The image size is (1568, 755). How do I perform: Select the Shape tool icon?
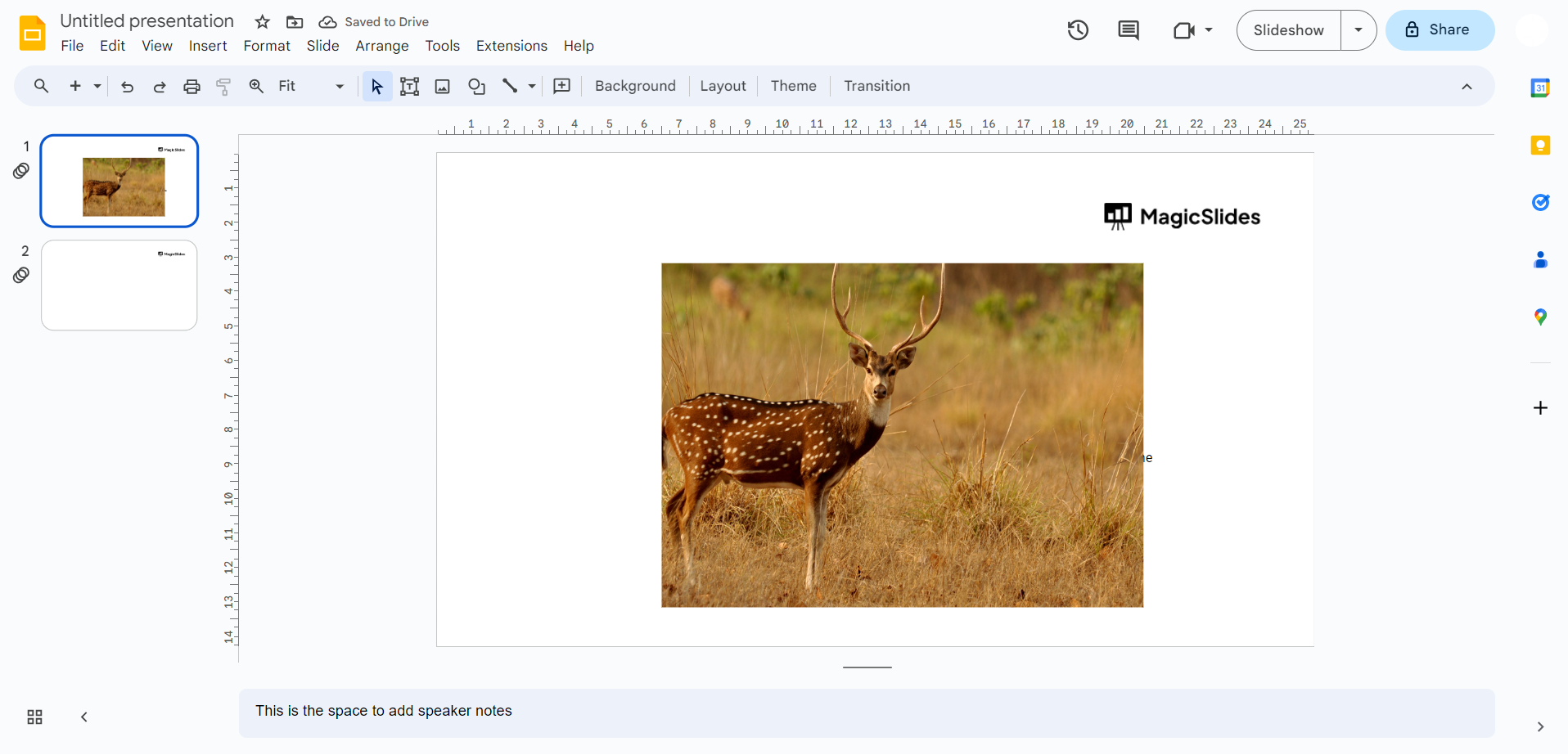coord(476,87)
